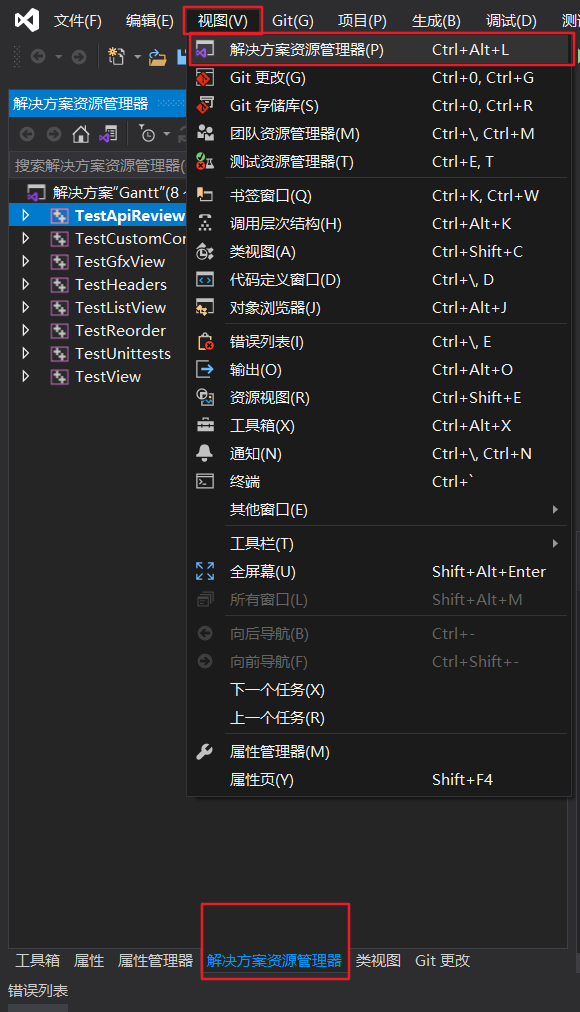580x1012 pixels.
Task: Open Git 更改(G) from the View menu
Action: (x=379, y=77)
